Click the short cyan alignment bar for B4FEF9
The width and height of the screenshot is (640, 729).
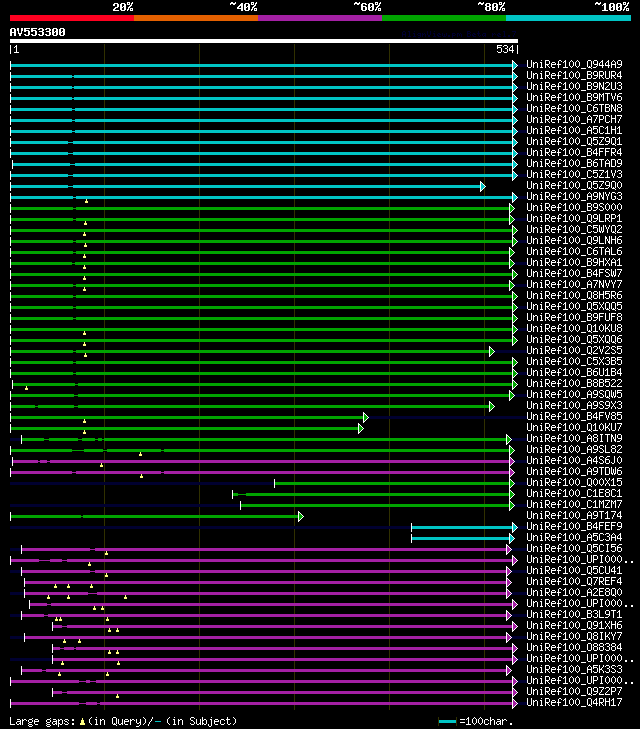click(462, 527)
